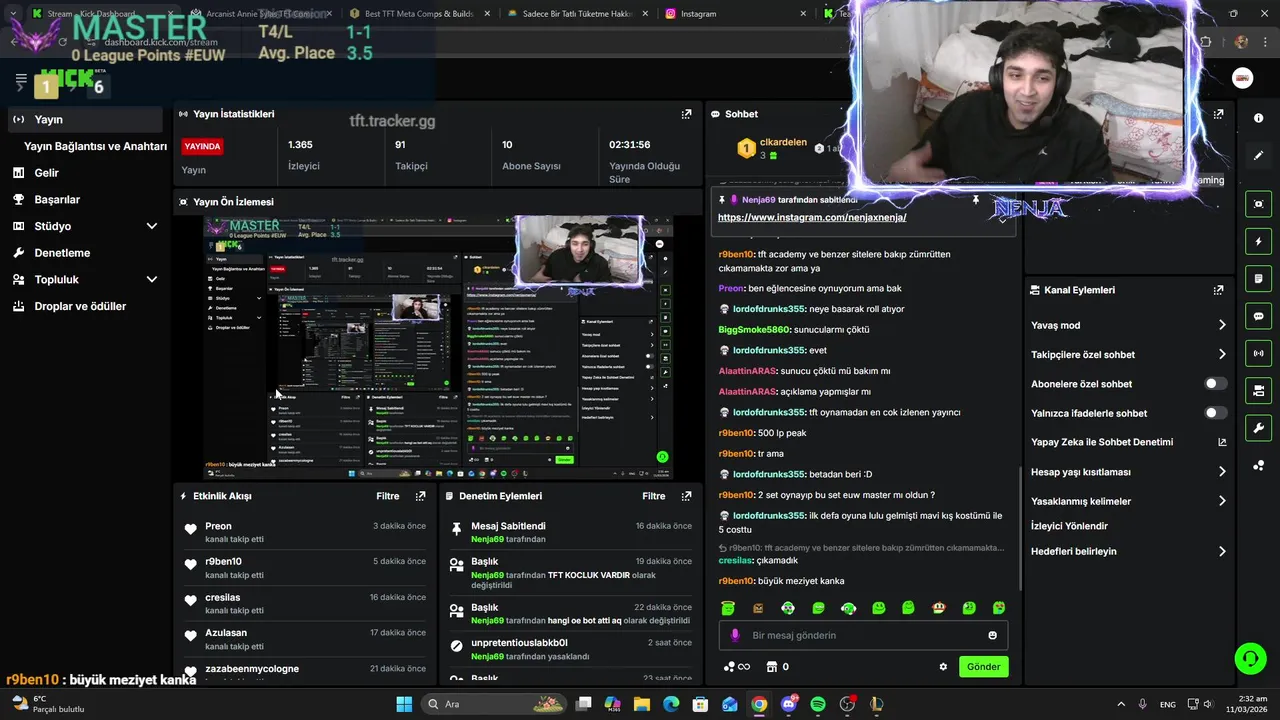The height and width of the screenshot is (720, 1280).
Task: Select the brown box emote in the emote row
Action: coord(758,608)
